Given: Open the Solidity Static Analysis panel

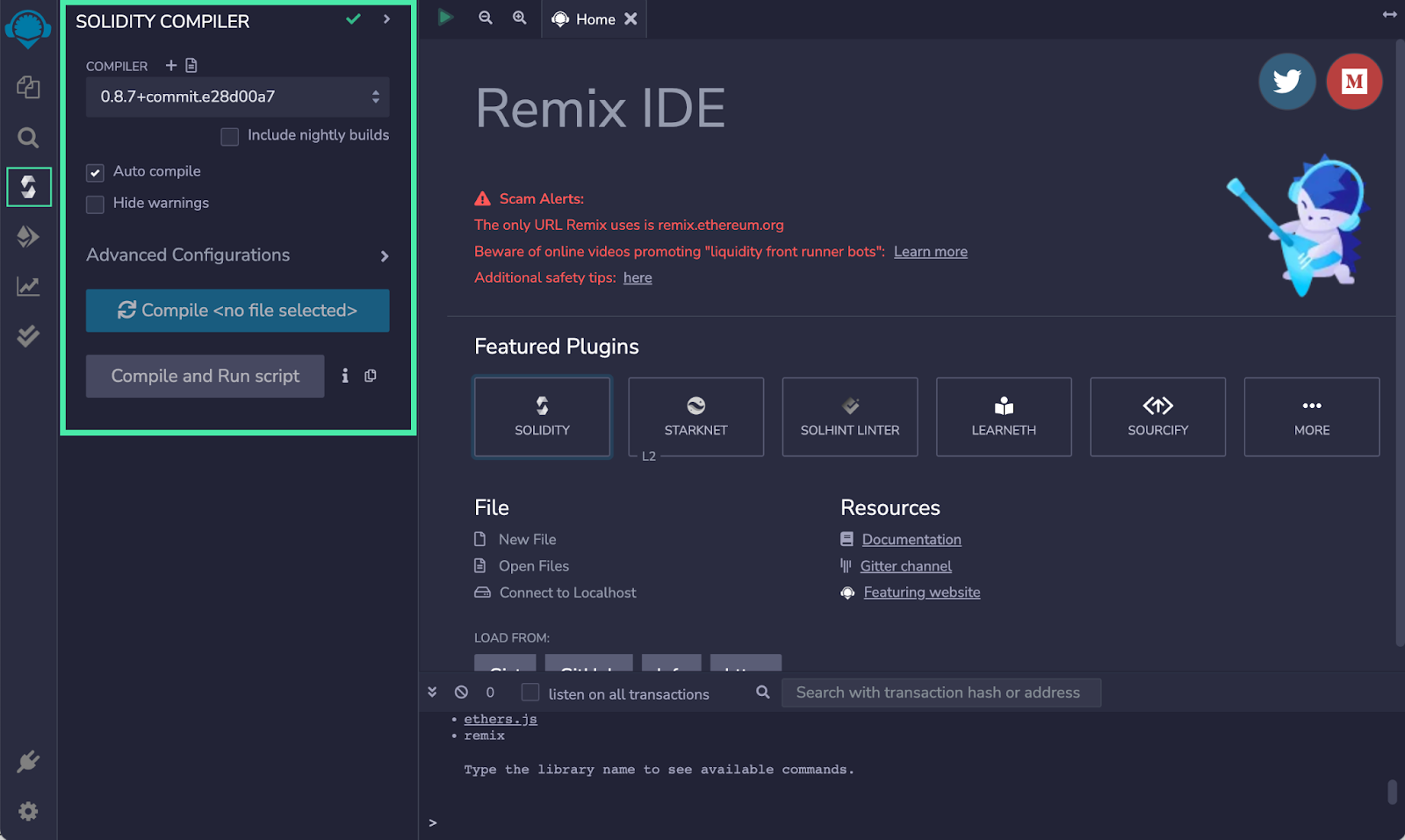Looking at the screenshot, I should point(28,286).
